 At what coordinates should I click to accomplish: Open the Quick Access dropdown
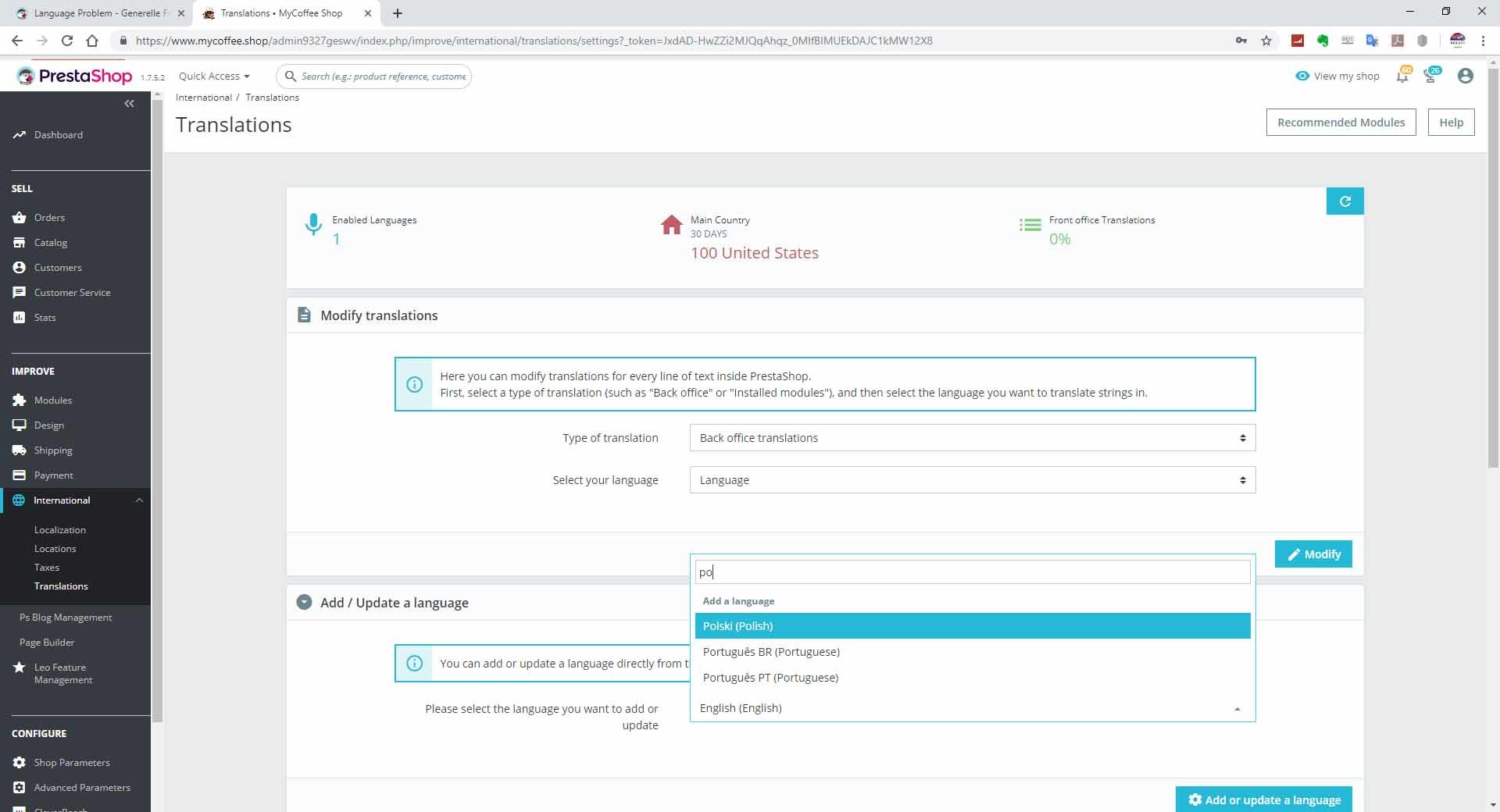pyautogui.click(x=214, y=77)
